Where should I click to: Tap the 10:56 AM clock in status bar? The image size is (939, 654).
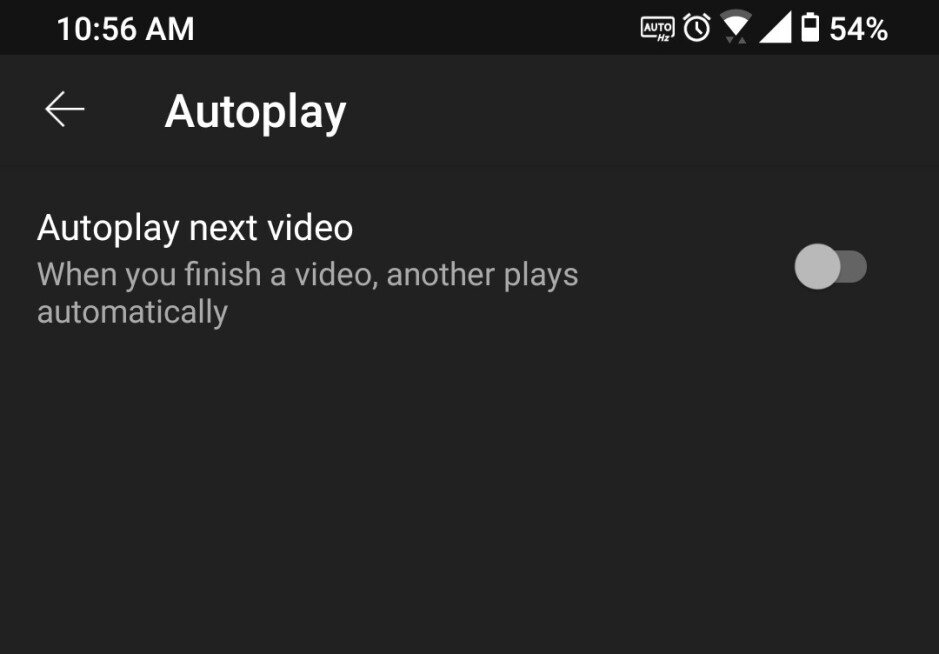(126, 29)
